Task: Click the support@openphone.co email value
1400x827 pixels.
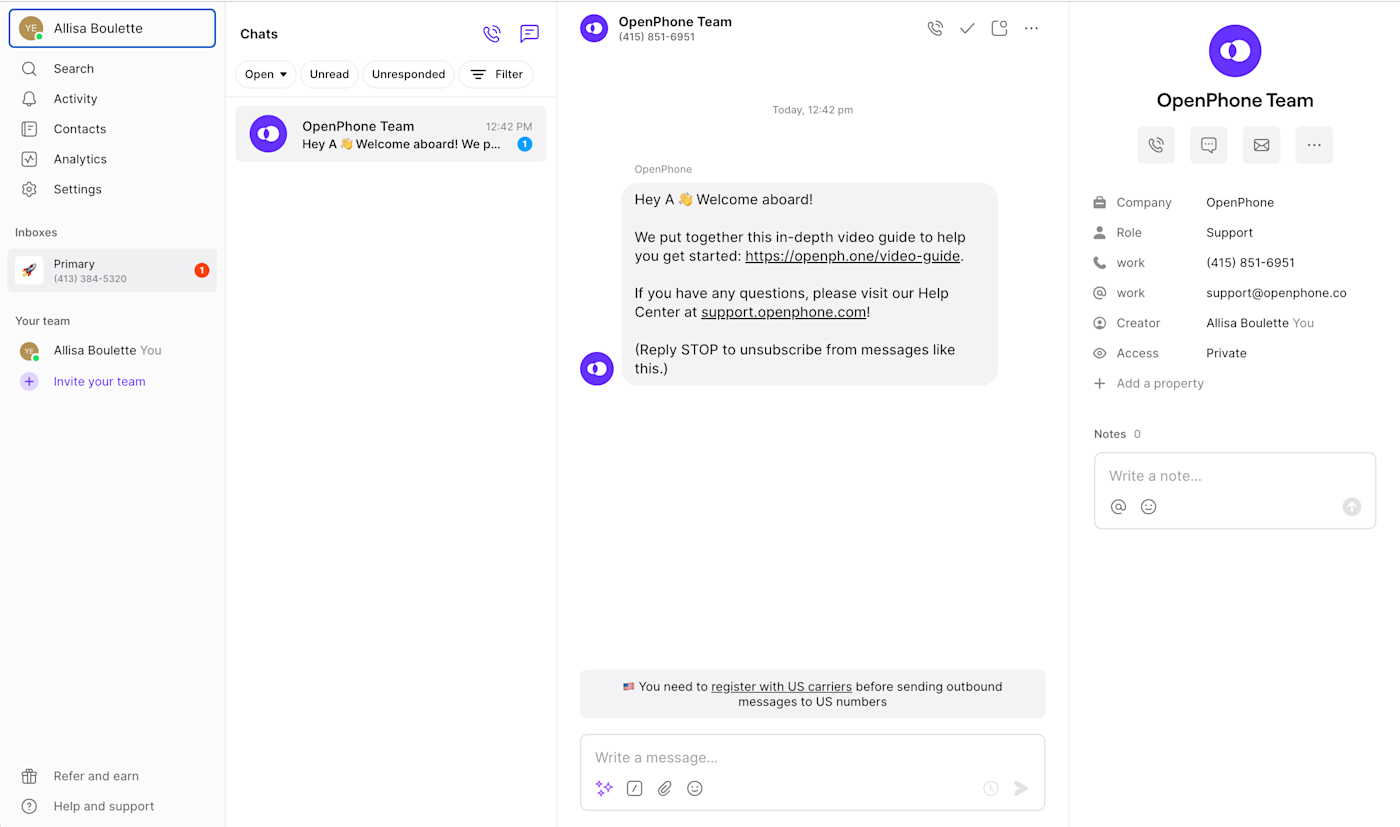Action: point(1276,293)
